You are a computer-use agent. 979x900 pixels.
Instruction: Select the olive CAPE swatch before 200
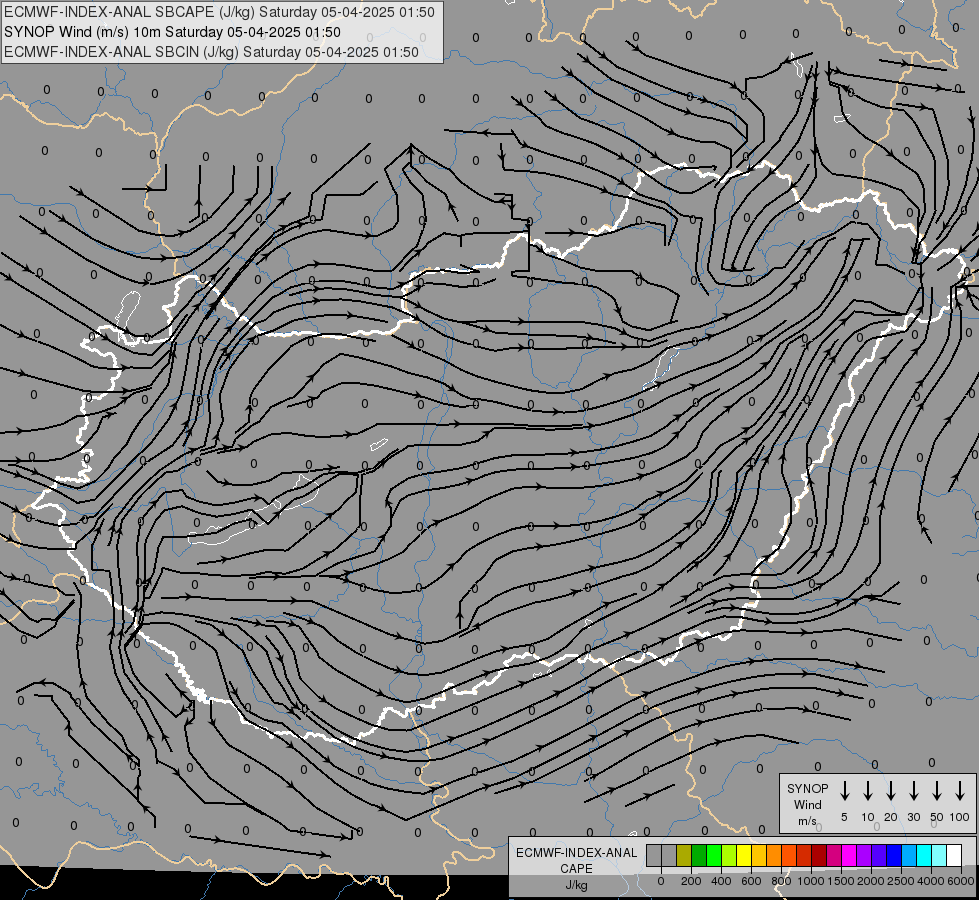(684, 855)
